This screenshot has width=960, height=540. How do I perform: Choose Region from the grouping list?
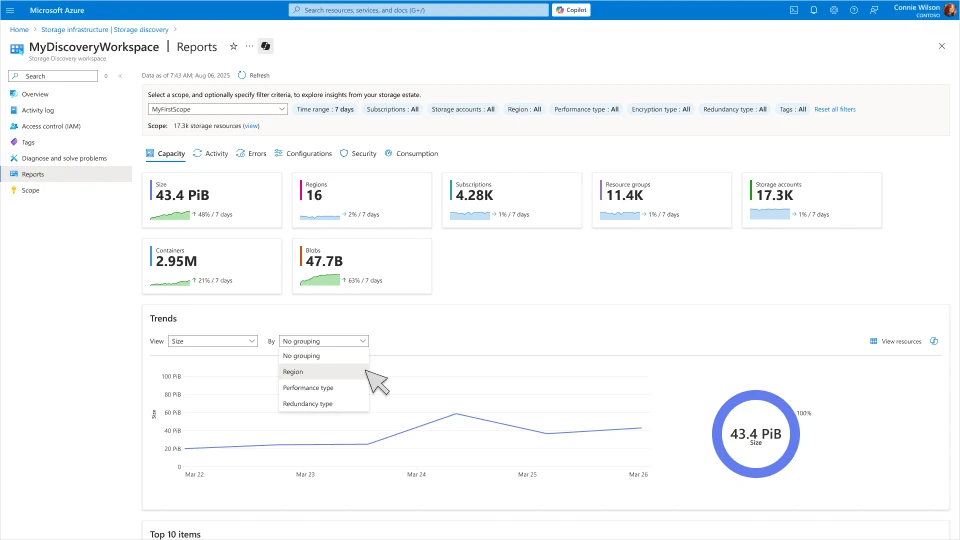tap(293, 371)
